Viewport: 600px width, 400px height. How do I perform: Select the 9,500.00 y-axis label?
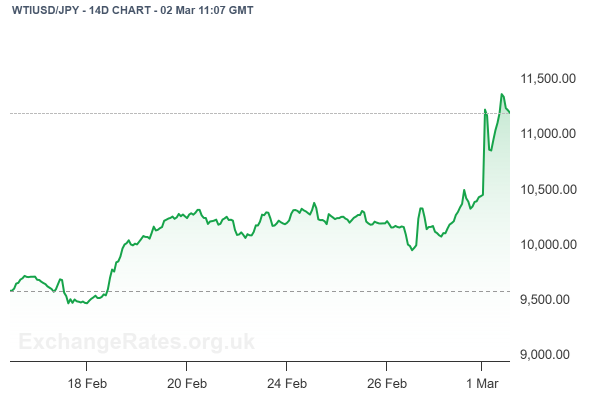(x=549, y=299)
